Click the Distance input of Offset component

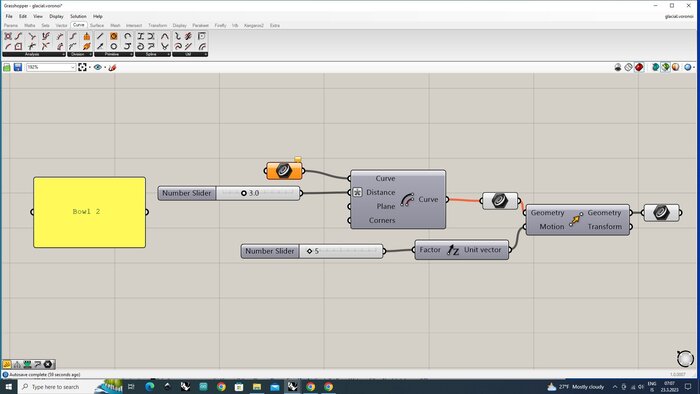click(x=380, y=192)
